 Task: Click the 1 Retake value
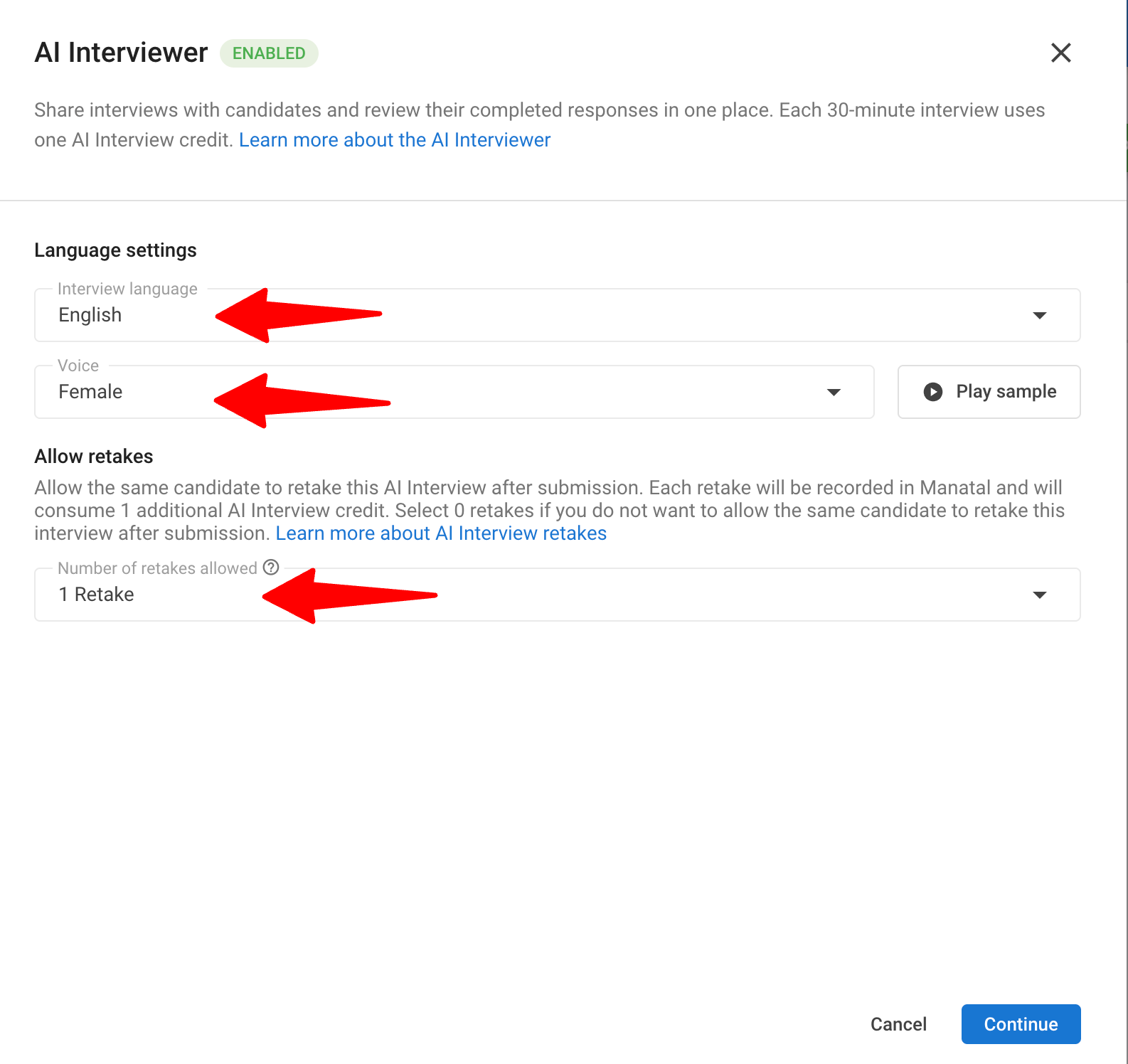tap(96, 595)
